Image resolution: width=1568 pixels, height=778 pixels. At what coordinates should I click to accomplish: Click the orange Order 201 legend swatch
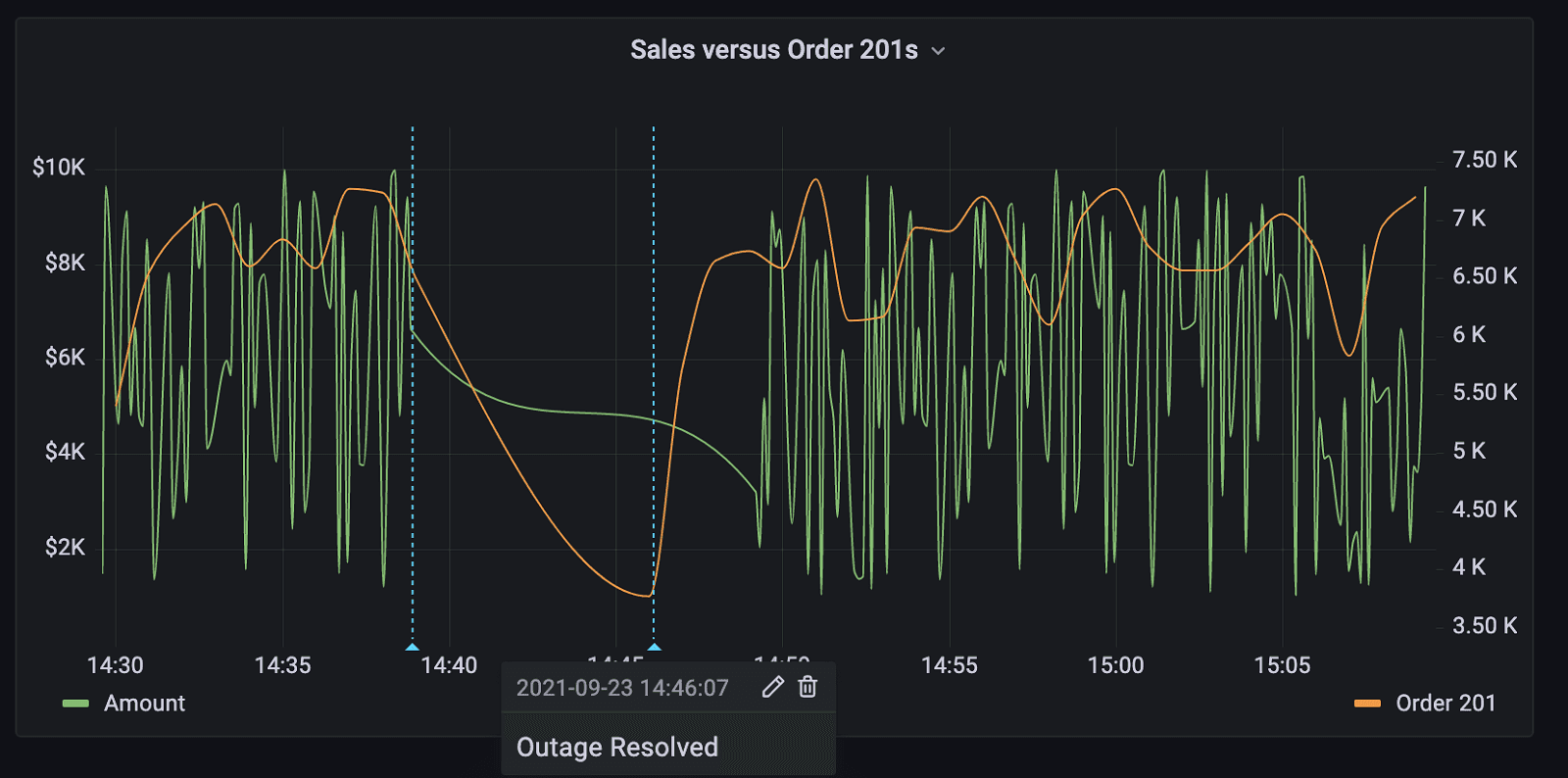tap(1367, 704)
